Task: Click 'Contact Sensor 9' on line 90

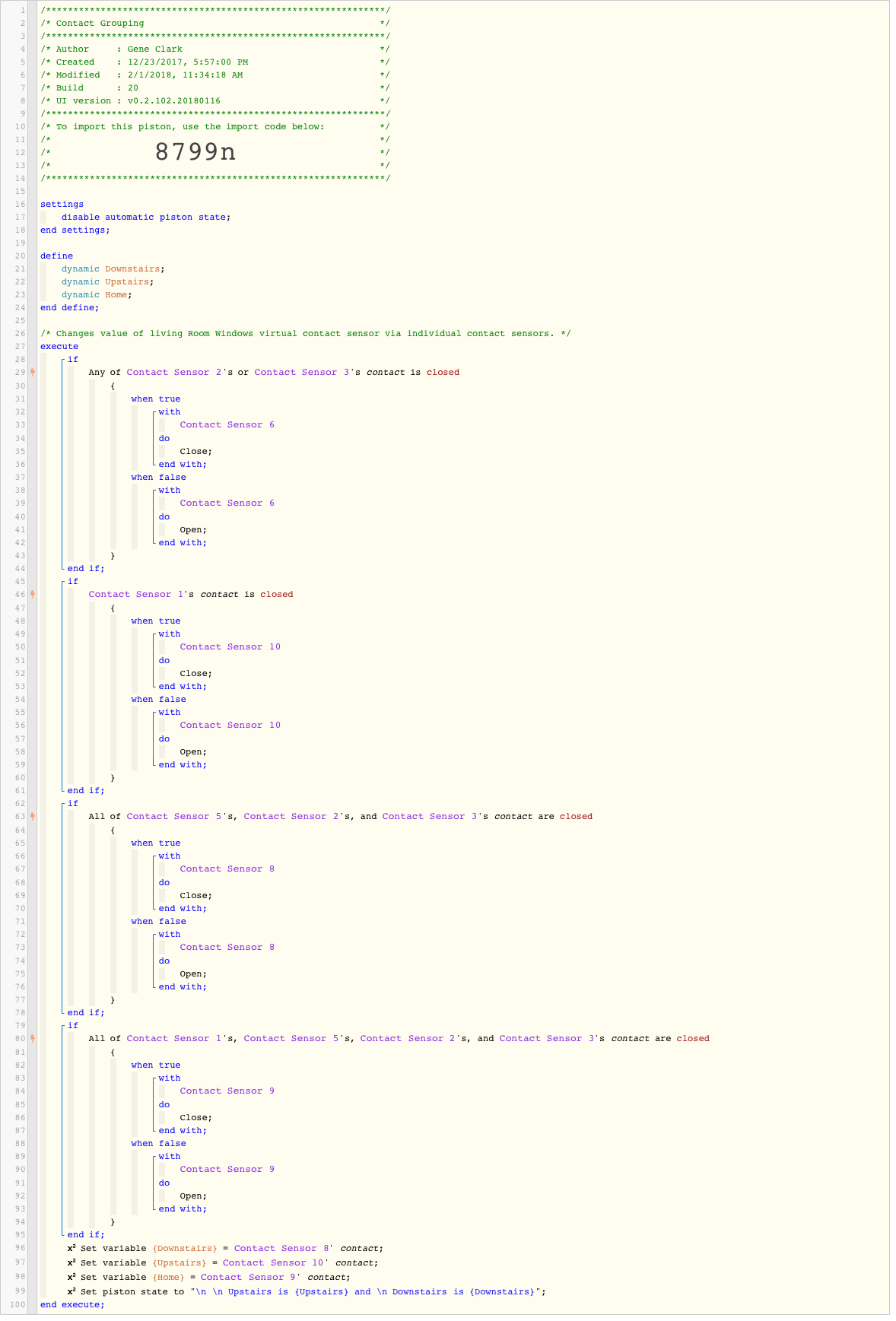Action: pos(227,1170)
